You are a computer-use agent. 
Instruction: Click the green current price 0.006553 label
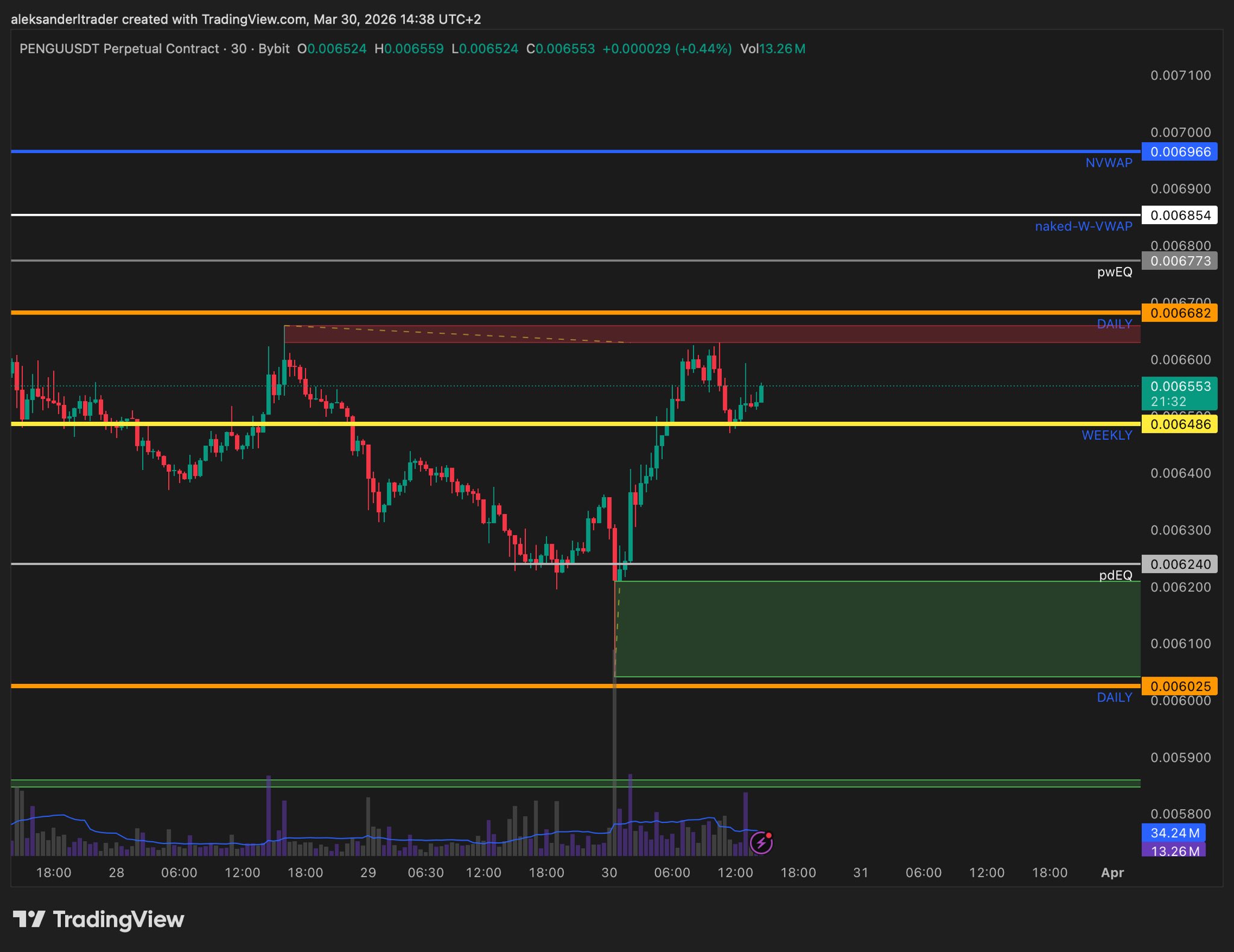1179,393
